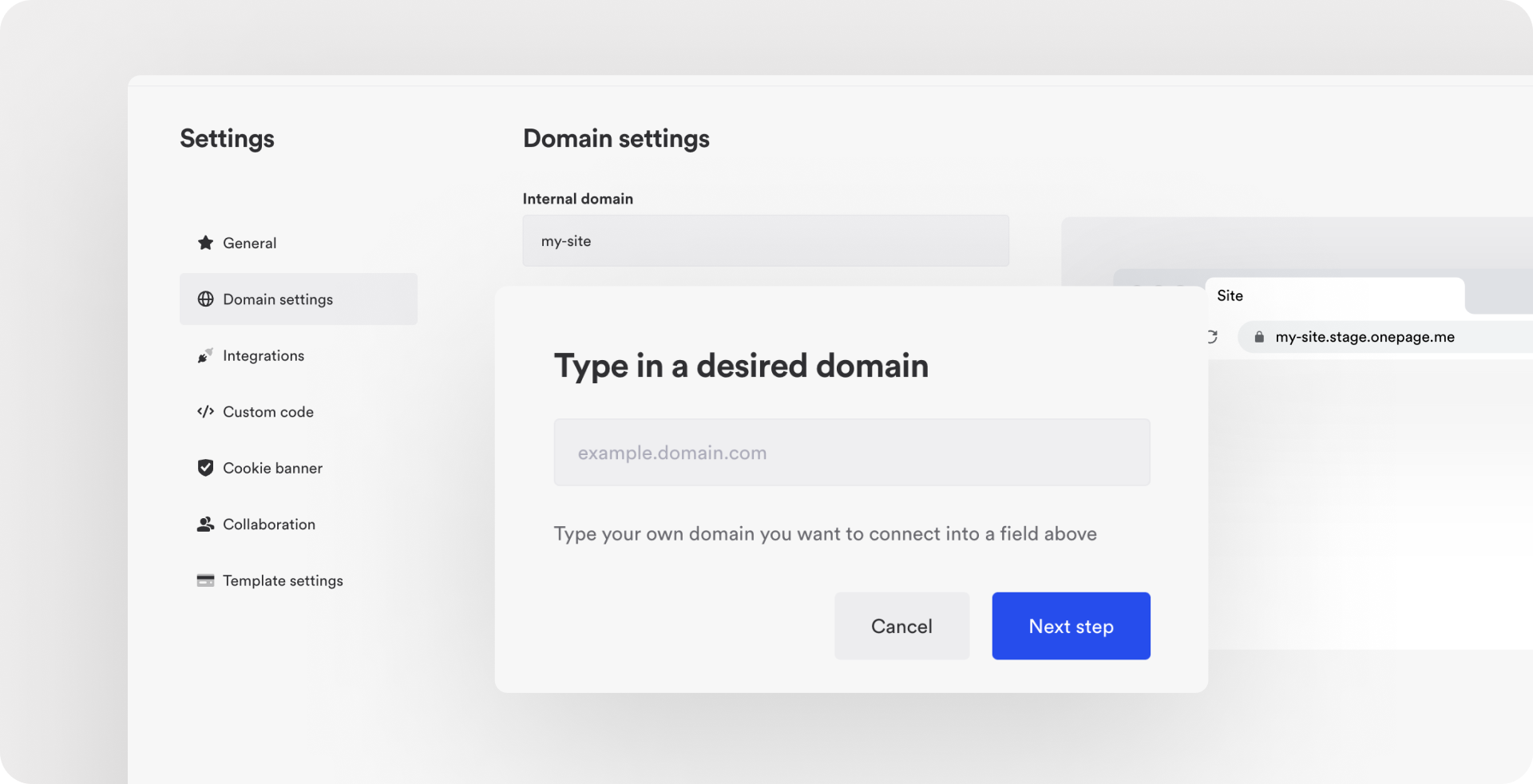Click the Cookie banner shield icon
The width and height of the screenshot is (1533, 784).
click(205, 468)
